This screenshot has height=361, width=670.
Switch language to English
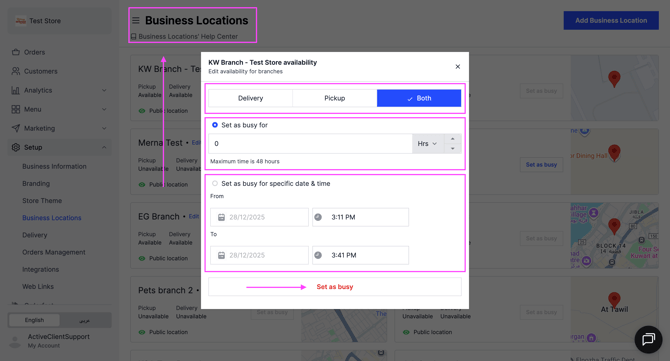tap(34, 320)
